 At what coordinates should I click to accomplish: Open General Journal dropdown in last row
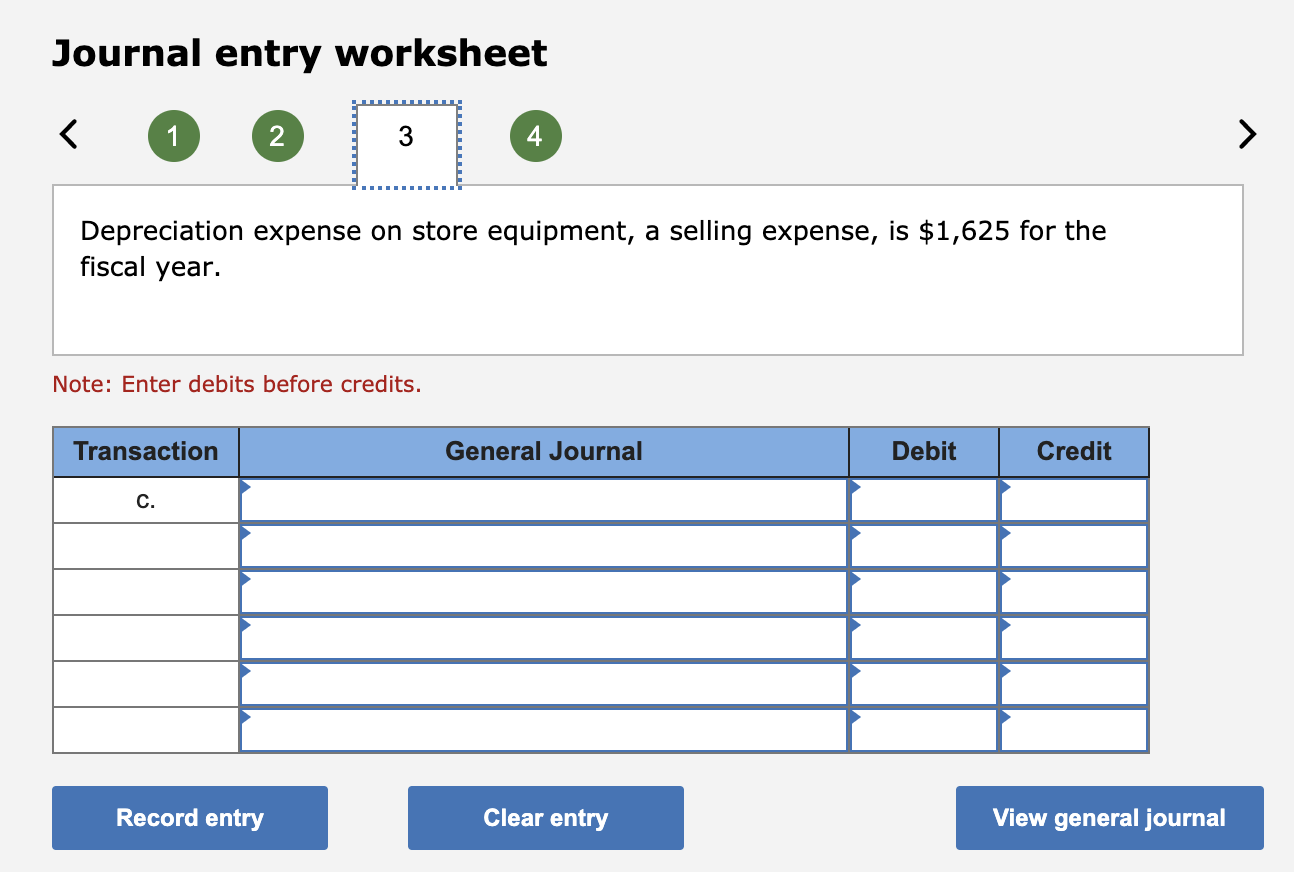point(544,730)
